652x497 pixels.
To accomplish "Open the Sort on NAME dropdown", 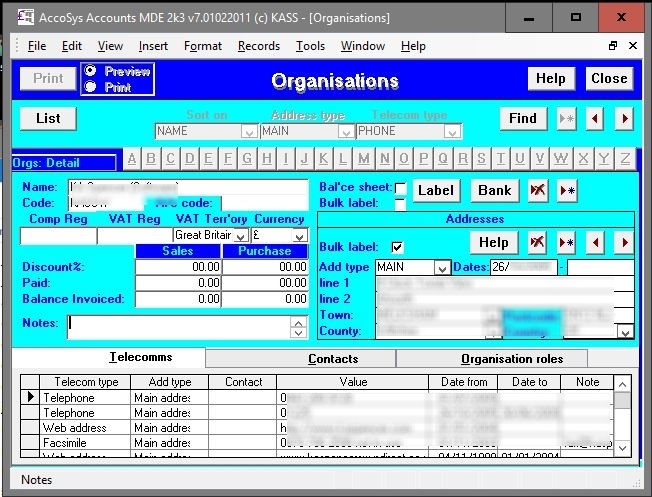I will pos(249,132).
